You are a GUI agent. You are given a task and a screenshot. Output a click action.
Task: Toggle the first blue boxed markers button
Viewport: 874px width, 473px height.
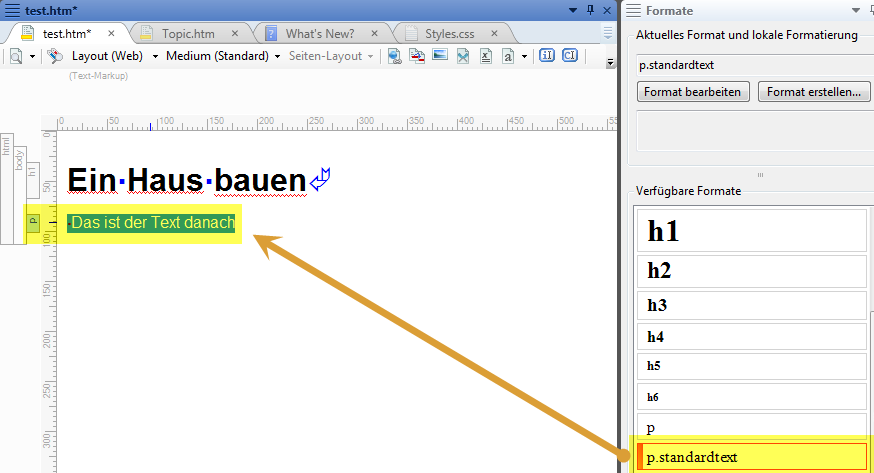(547, 56)
